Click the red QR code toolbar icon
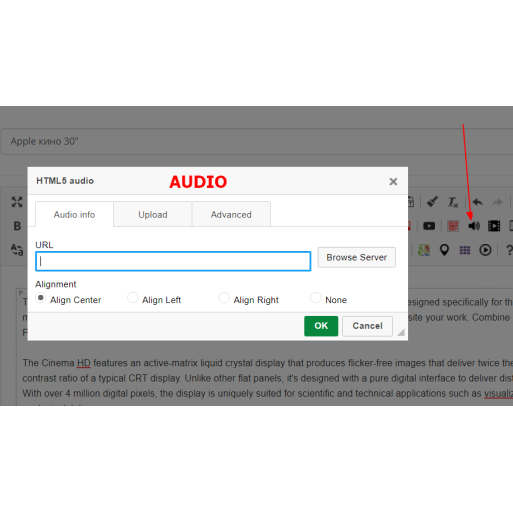This screenshot has height=513, width=513. (x=453, y=226)
